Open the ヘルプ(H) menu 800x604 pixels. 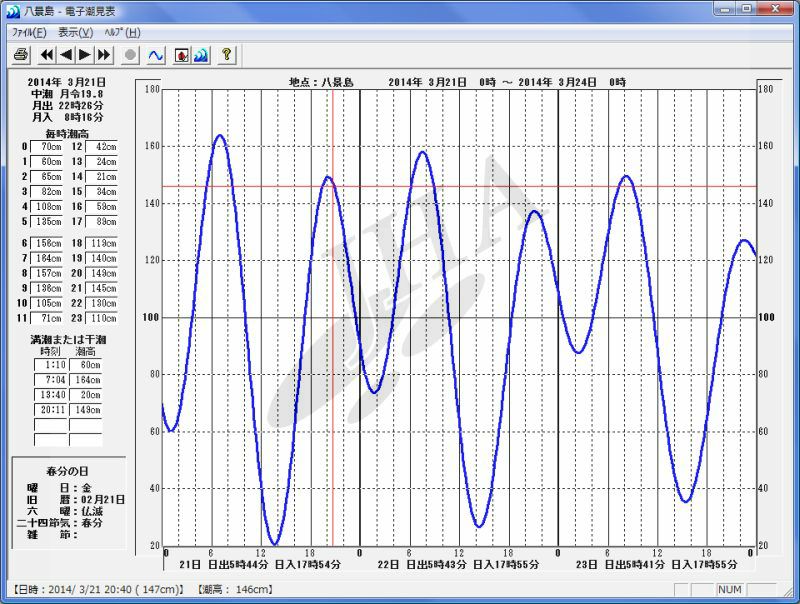pyautogui.click(x=122, y=33)
